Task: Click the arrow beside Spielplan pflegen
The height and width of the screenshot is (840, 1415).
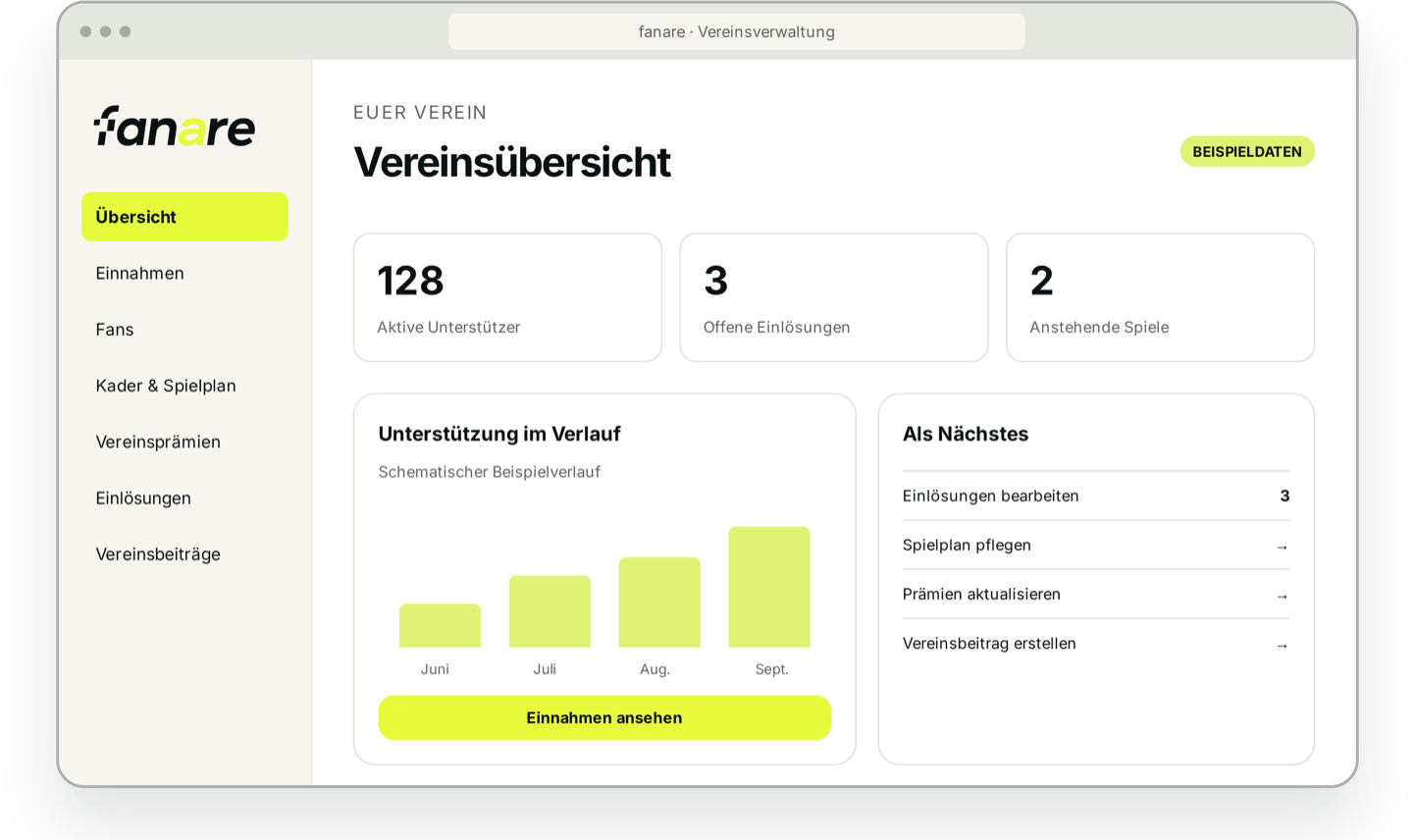Action: [x=1282, y=547]
